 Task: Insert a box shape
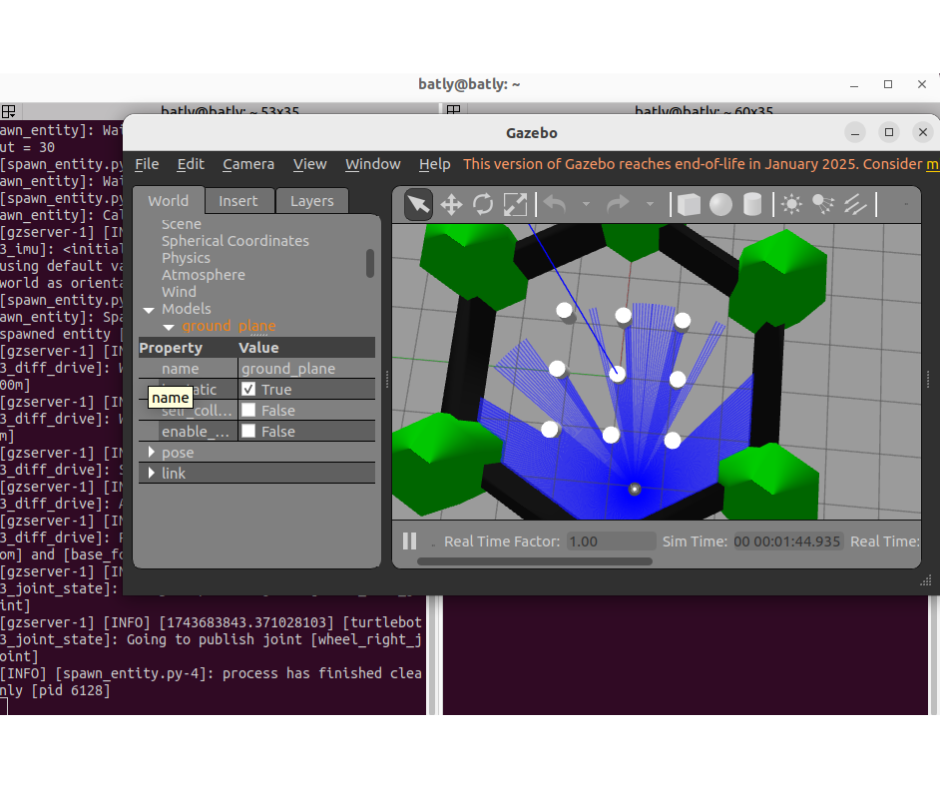click(688, 205)
